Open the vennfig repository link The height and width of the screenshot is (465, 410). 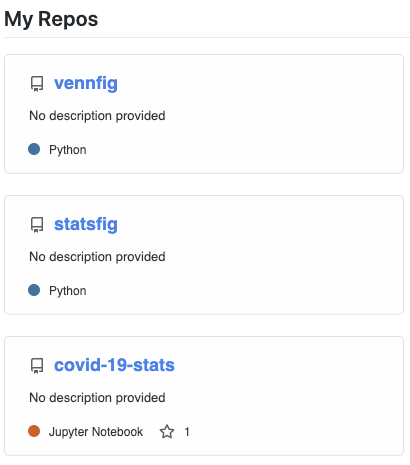tap(86, 83)
